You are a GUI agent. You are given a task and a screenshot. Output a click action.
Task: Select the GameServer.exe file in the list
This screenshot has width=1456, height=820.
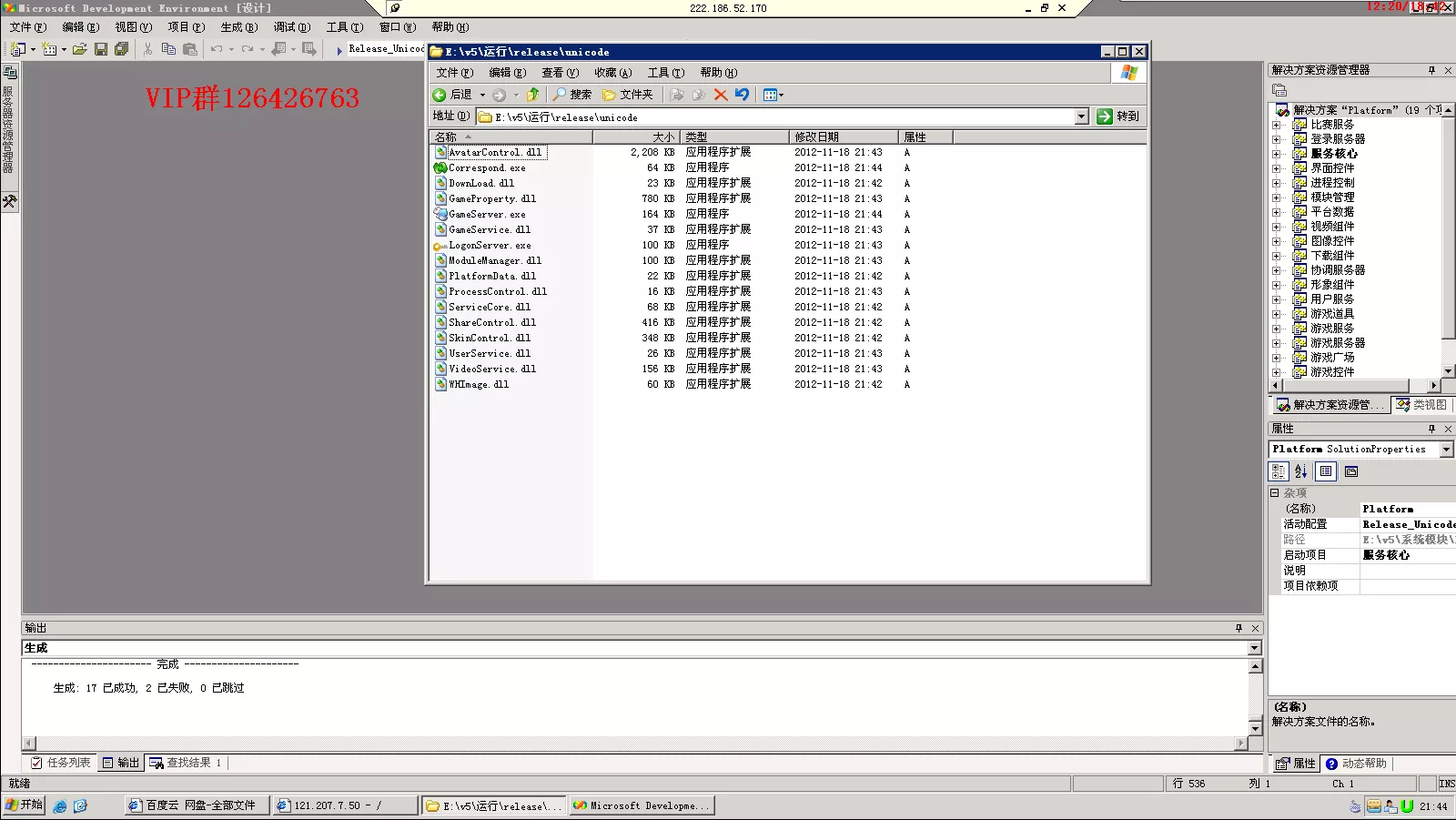coord(487,215)
